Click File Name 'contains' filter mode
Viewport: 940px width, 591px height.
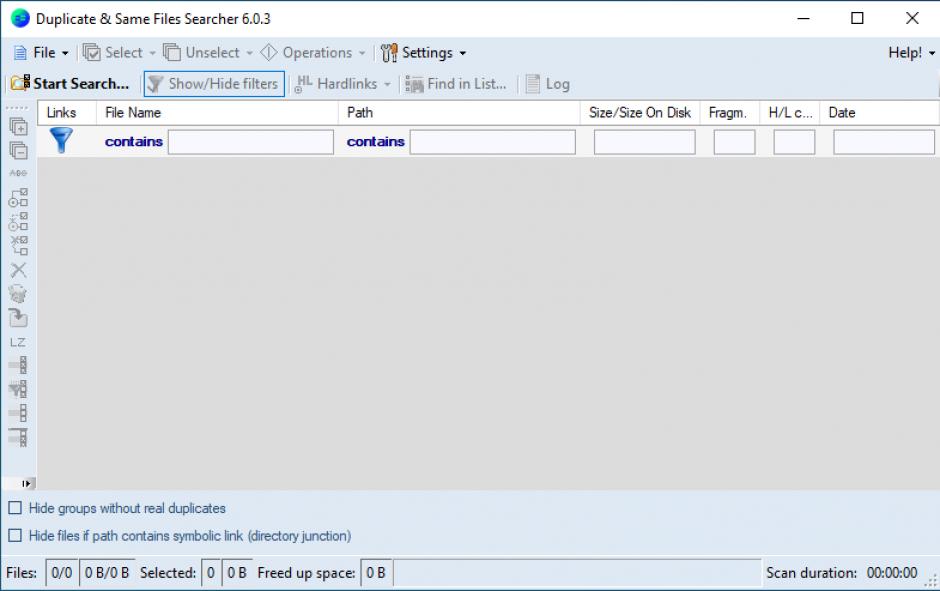pyautogui.click(x=134, y=141)
